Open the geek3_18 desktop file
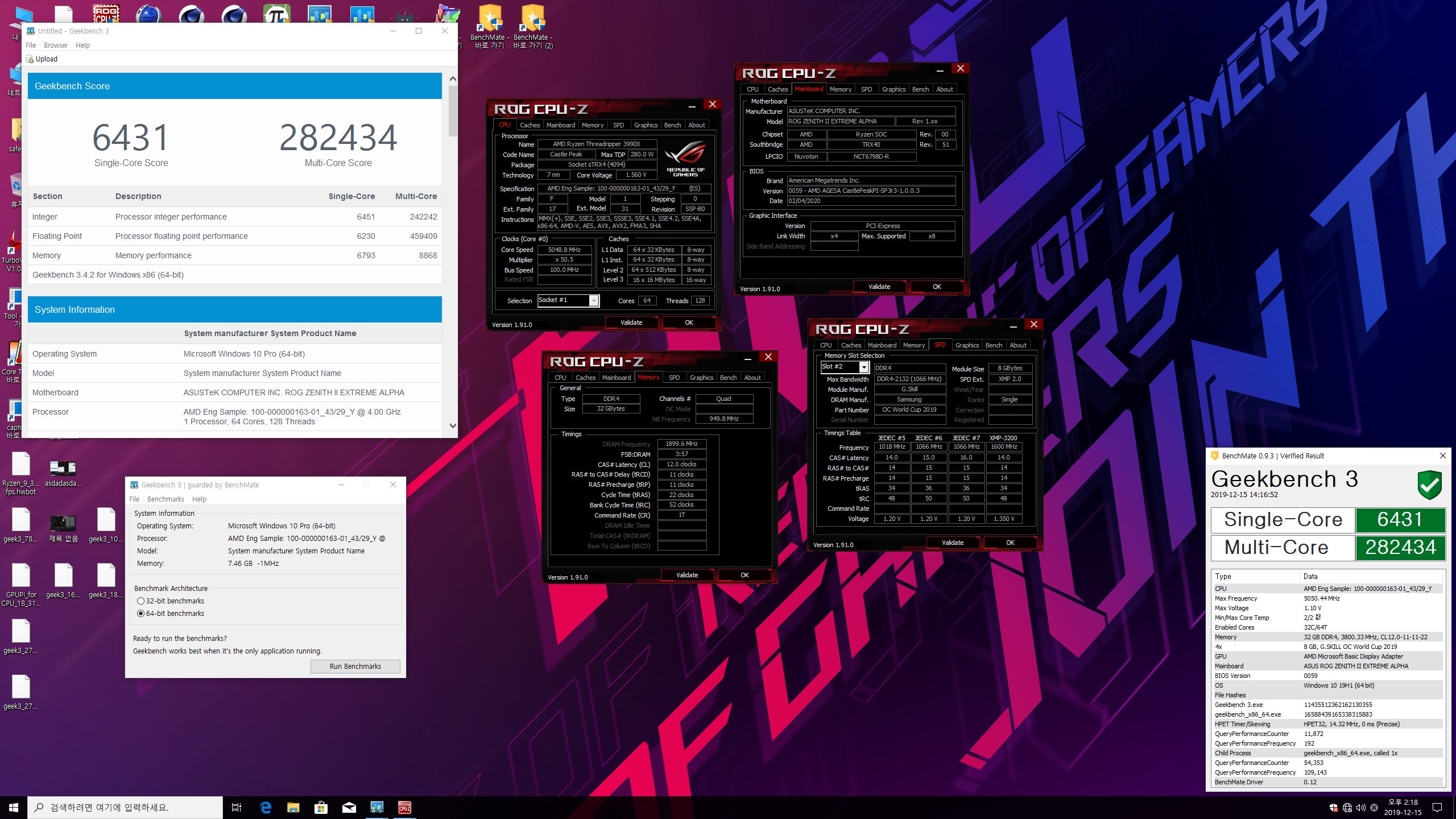This screenshot has height=819, width=1456. point(106,581)
